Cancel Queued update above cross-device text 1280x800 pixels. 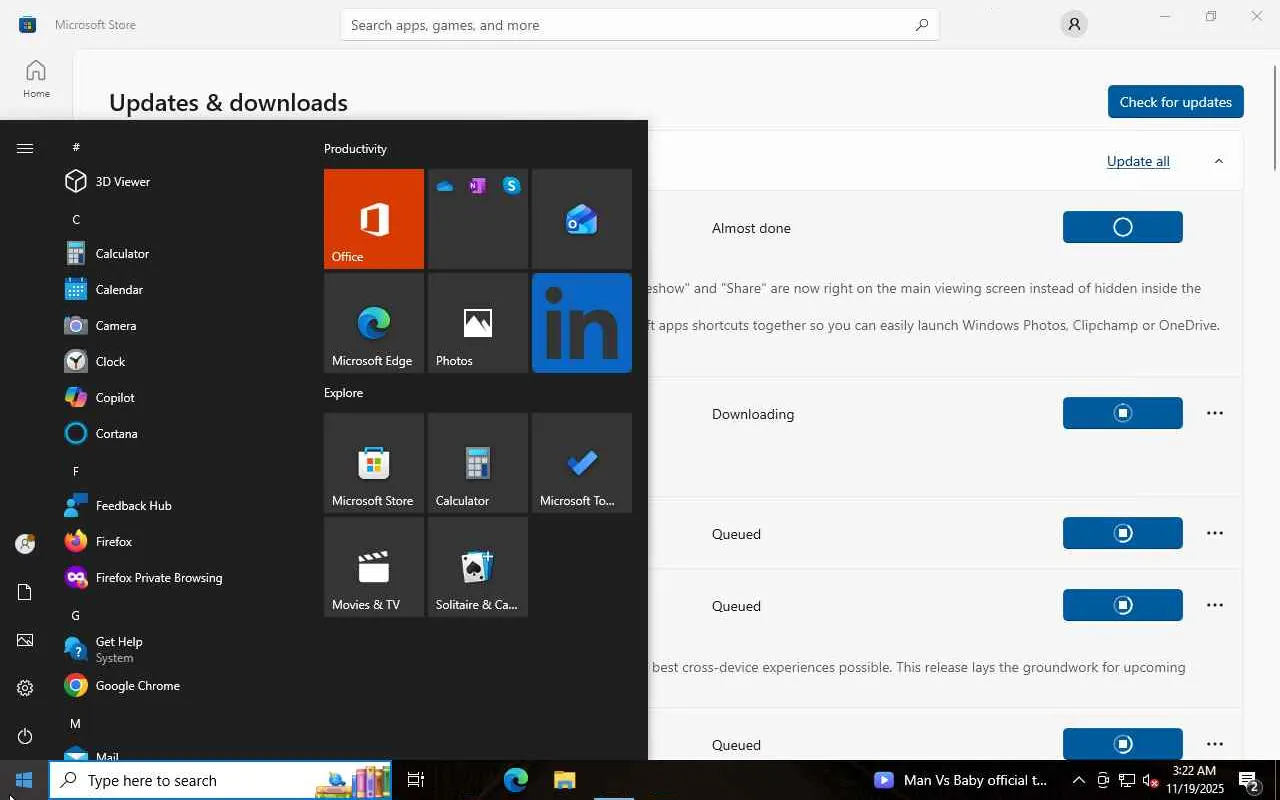[x=1123, y=605]
